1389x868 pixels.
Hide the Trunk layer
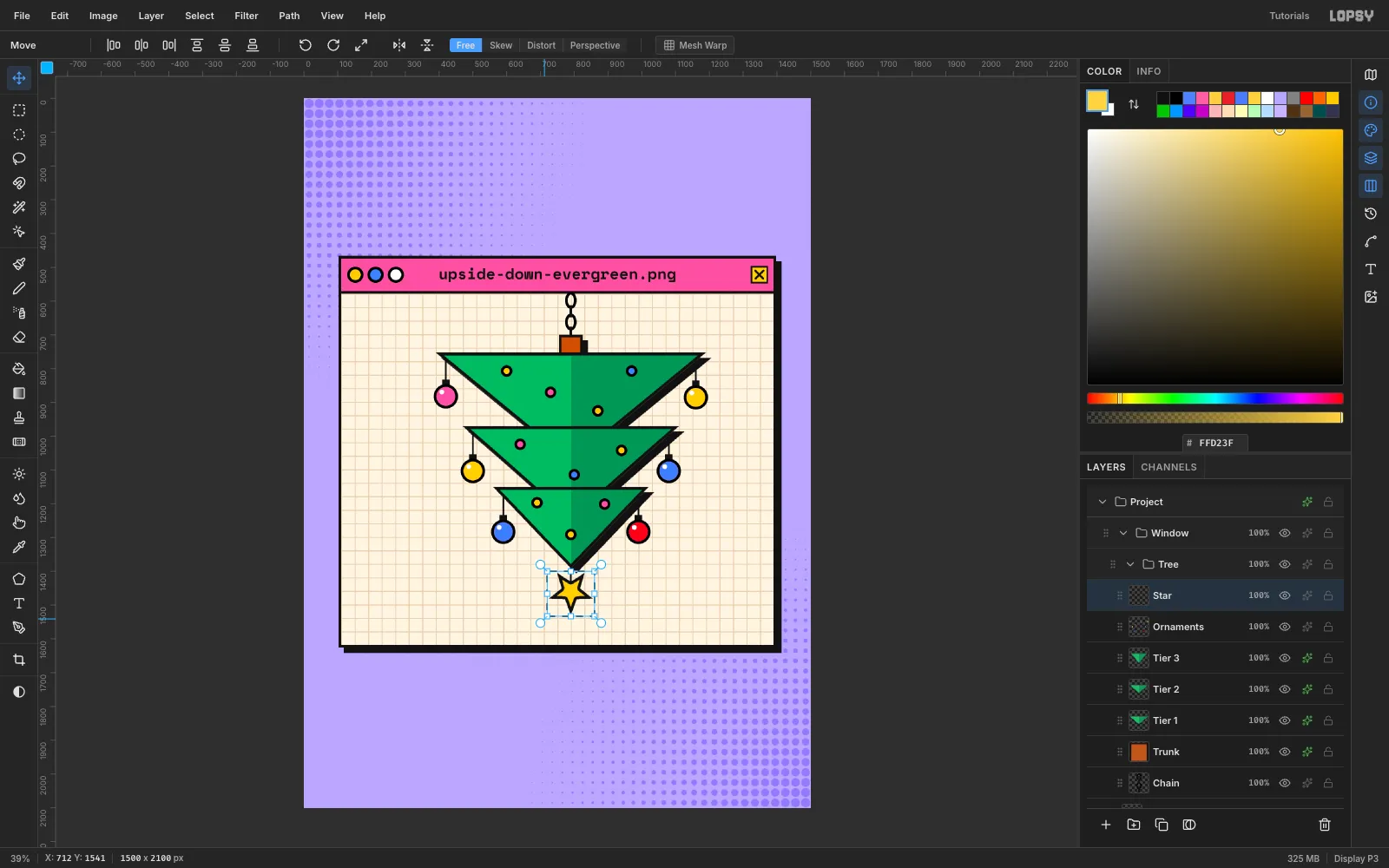[x=1285, y=752]
